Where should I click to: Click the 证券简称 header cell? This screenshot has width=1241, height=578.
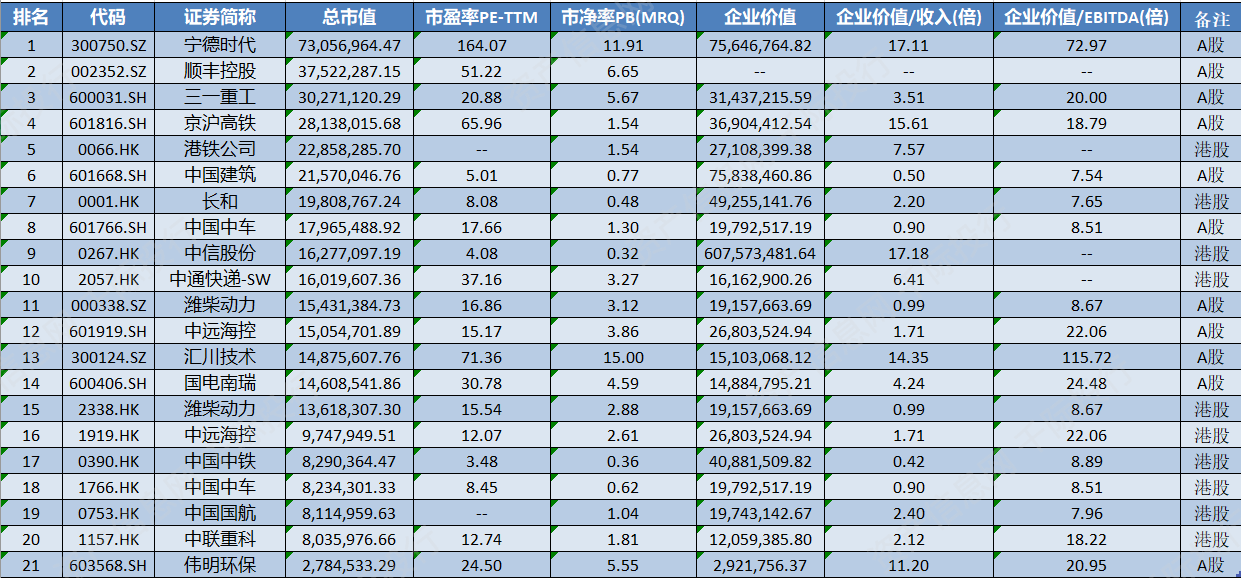(220, 17)
